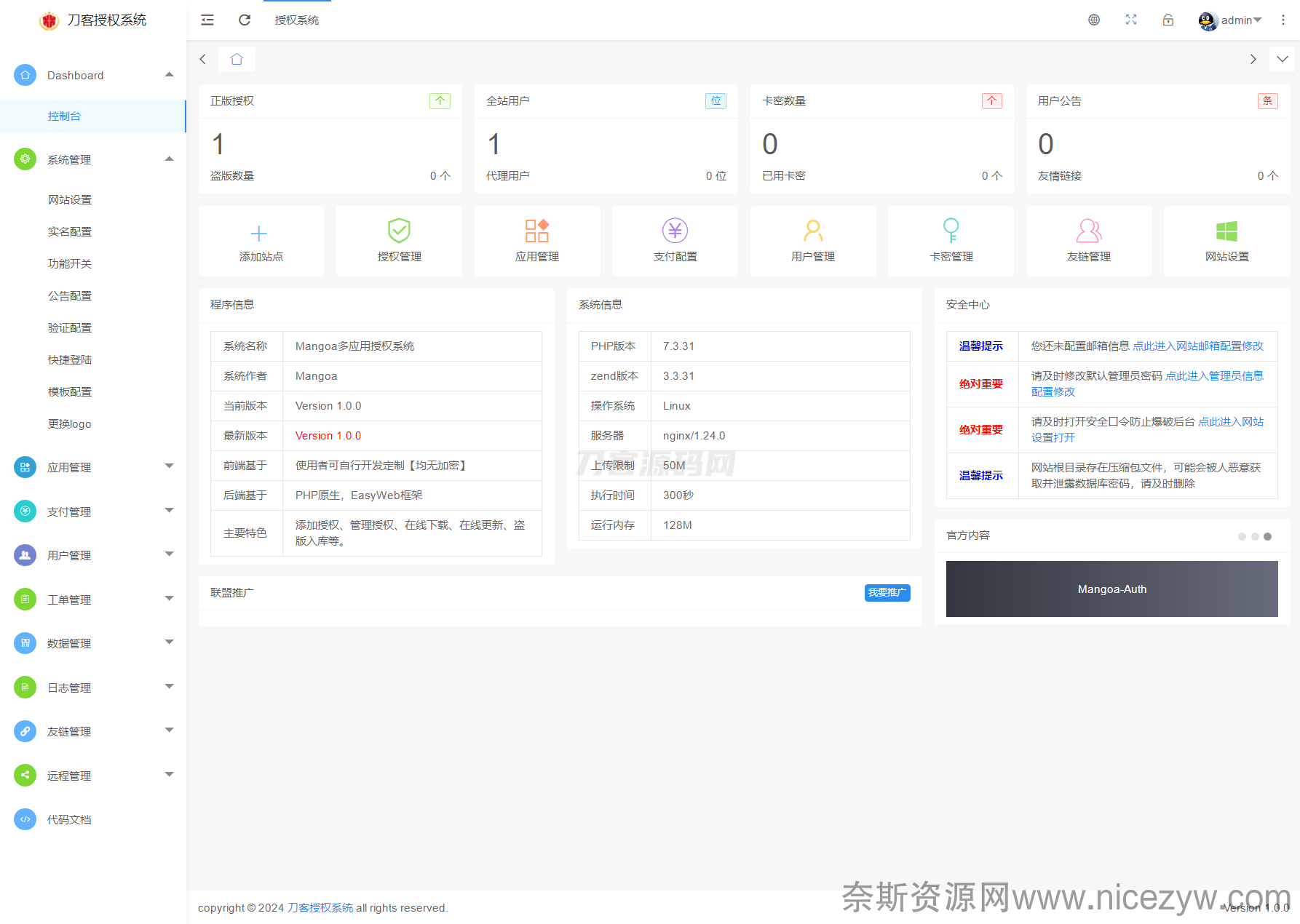The width and height of the screenshot is (1300, 924).
Task: Open 实名配置 in the sidebar
Action: (x=93, y=232)
